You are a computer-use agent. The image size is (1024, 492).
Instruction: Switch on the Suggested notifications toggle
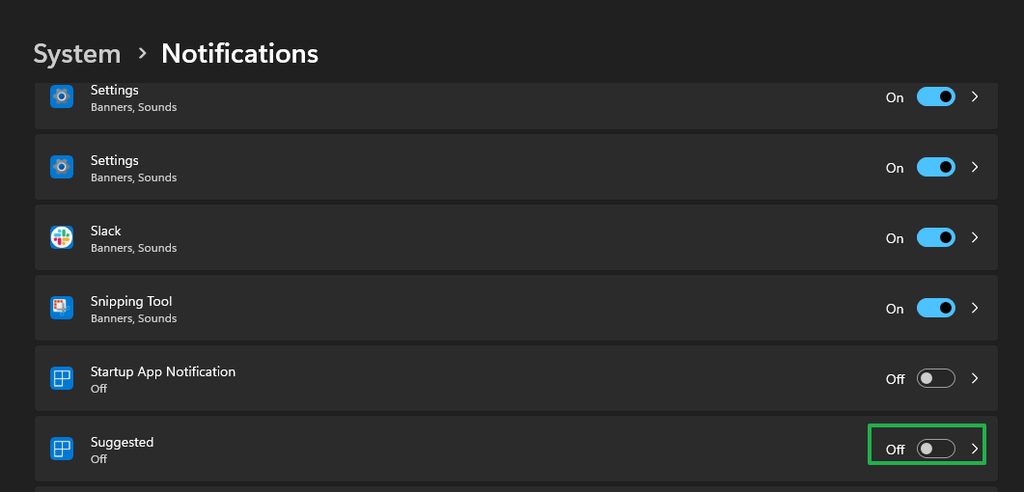point(936,449)
